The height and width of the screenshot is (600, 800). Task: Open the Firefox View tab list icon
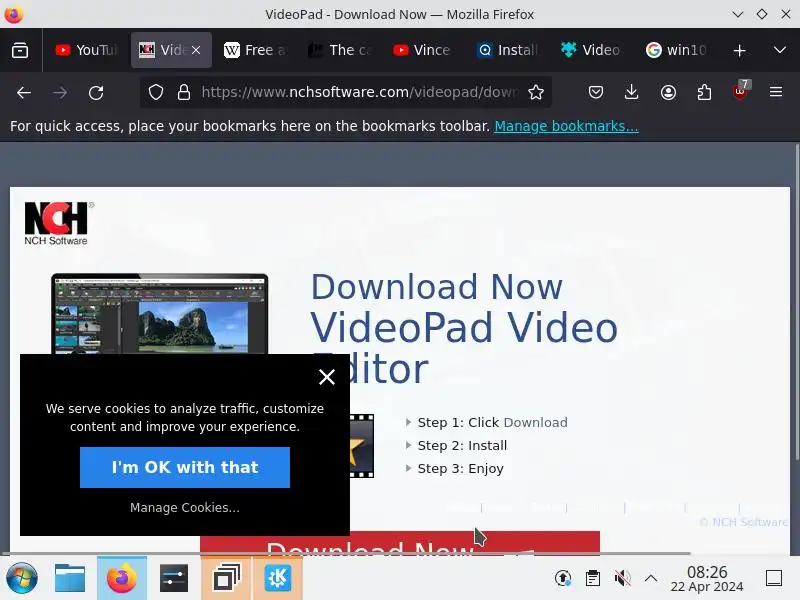point(20,50)
